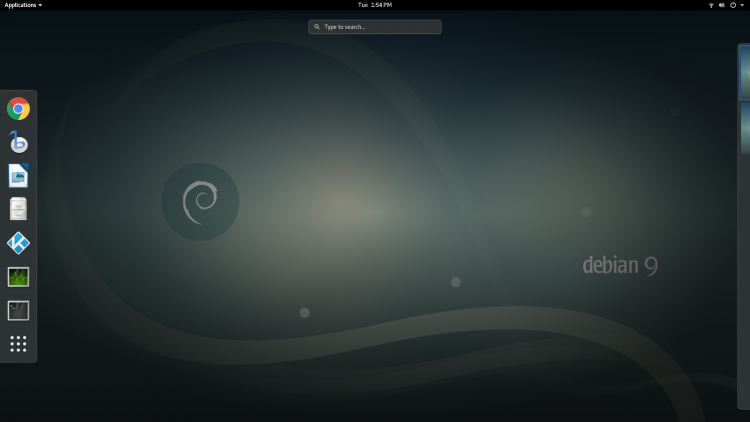
Task: Open the Beaker app from the dash
Action: point(18,143)
